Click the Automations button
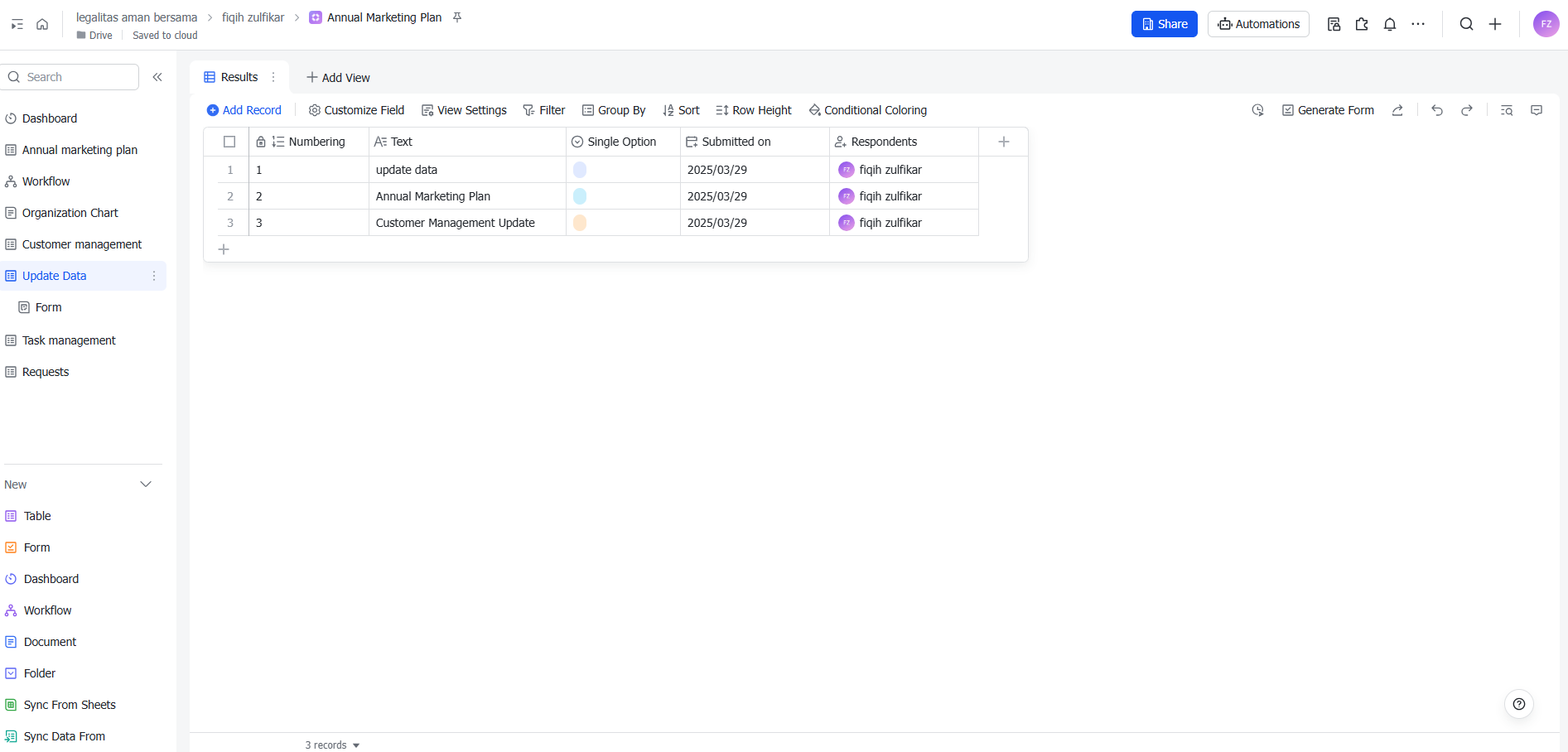Viewport: 1568px width, 752px height. pyautogui.click(x=1258, y=24)
